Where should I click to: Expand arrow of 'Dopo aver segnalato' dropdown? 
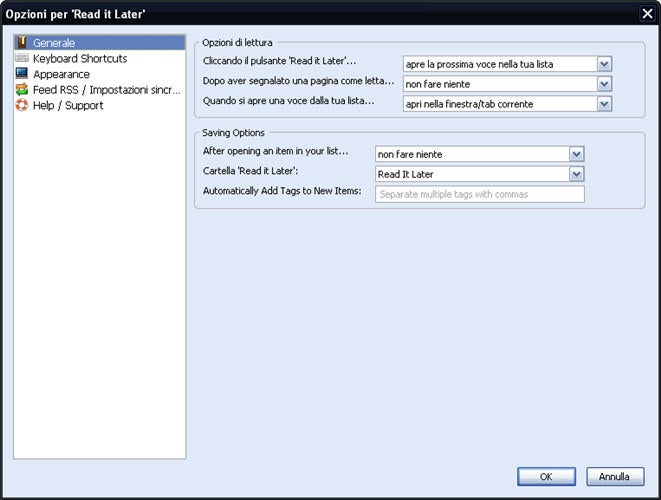[604, 84]
